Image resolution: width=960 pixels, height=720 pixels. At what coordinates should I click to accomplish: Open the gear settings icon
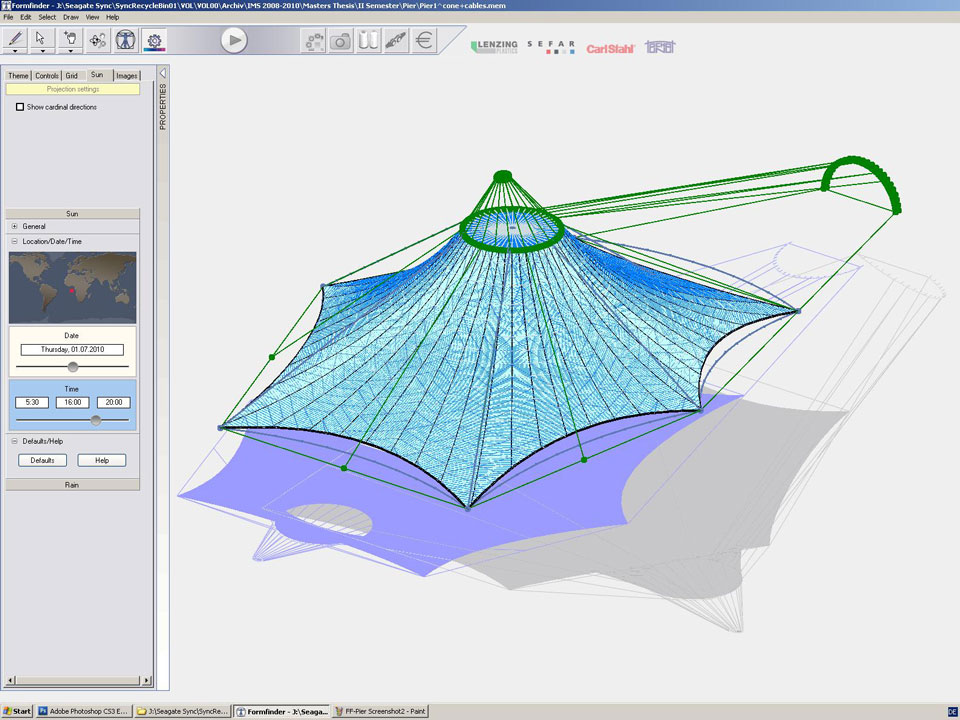[154, 40]
